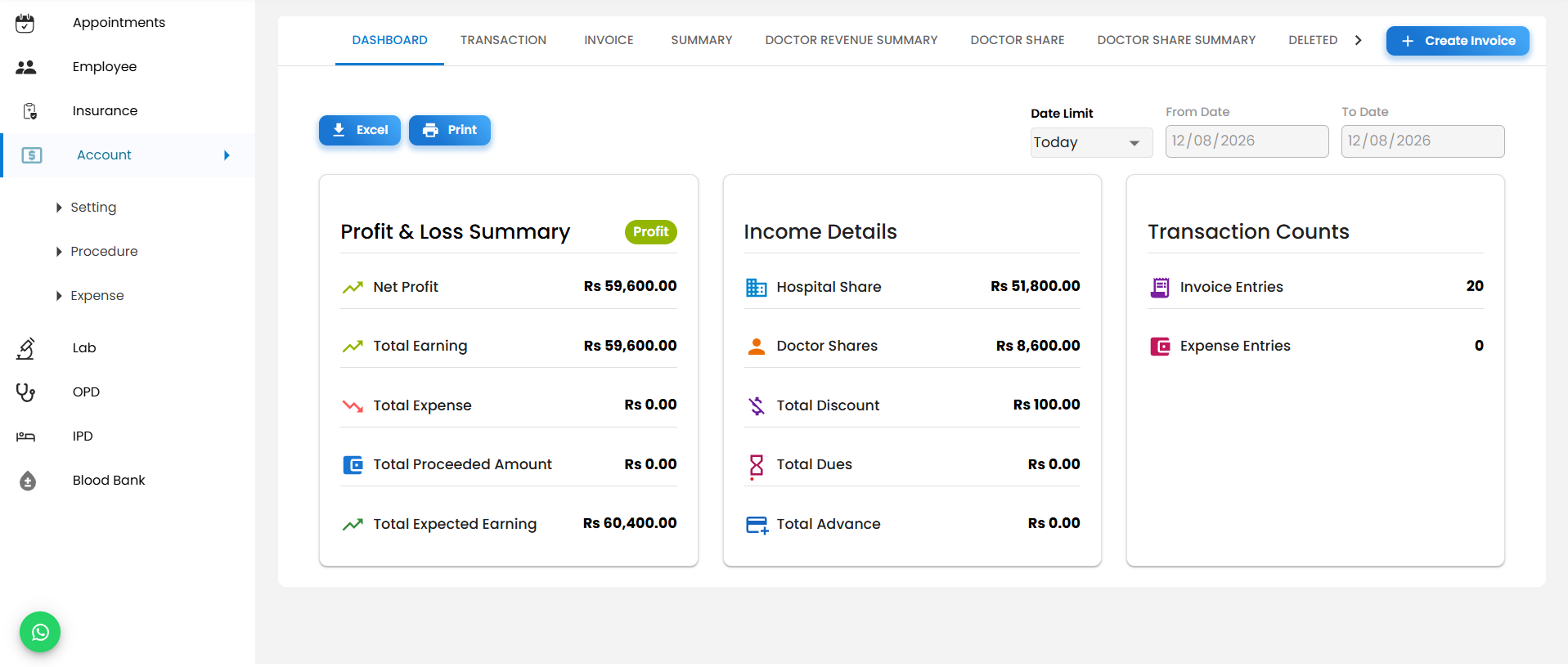Open the Doctor Revenue Summary tab

click(851, 40)
